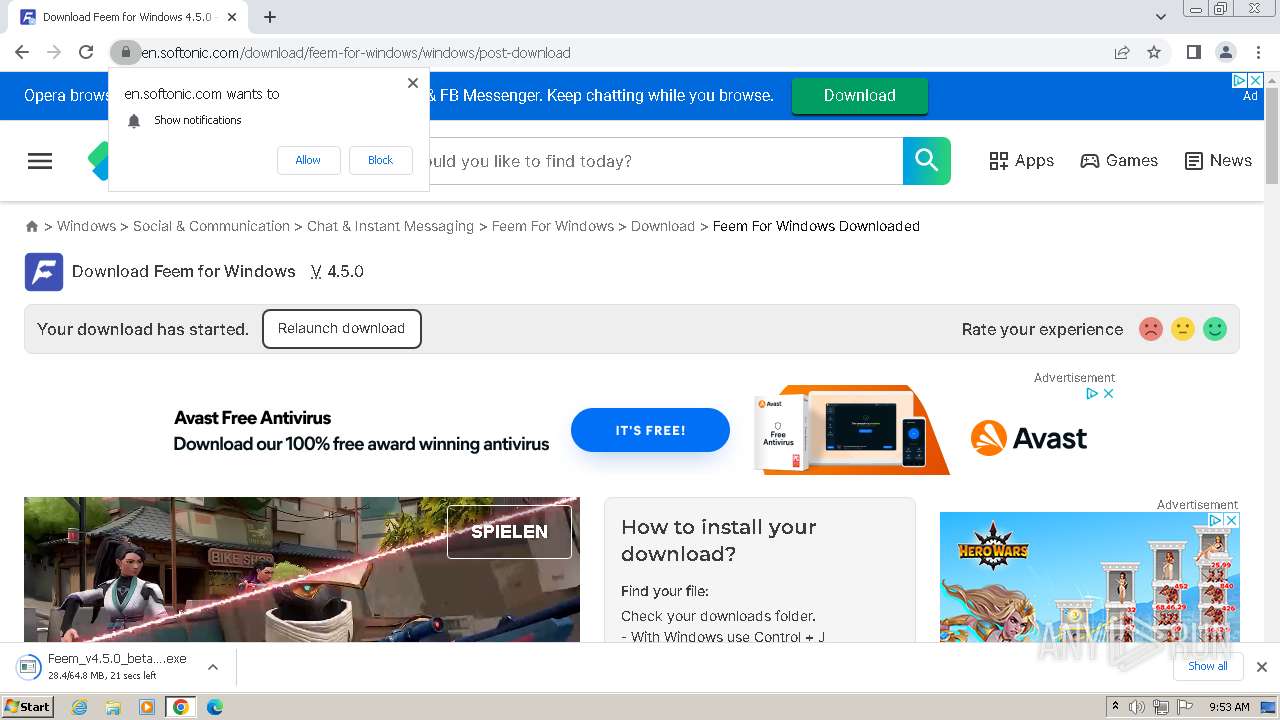
Task: Open the Apps section
Action: (1021, 161)
